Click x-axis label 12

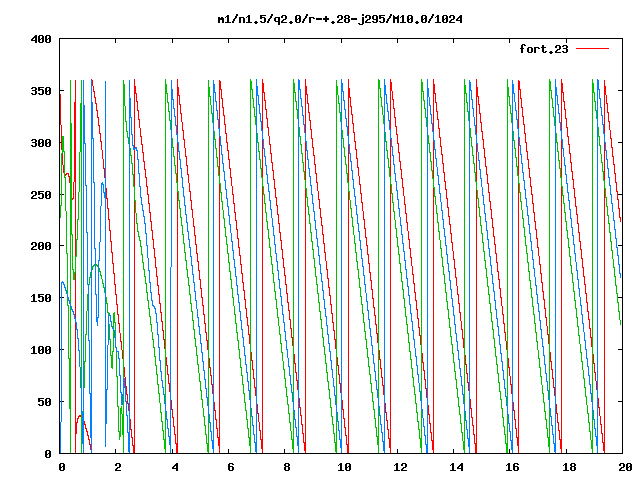click(400, 467)
